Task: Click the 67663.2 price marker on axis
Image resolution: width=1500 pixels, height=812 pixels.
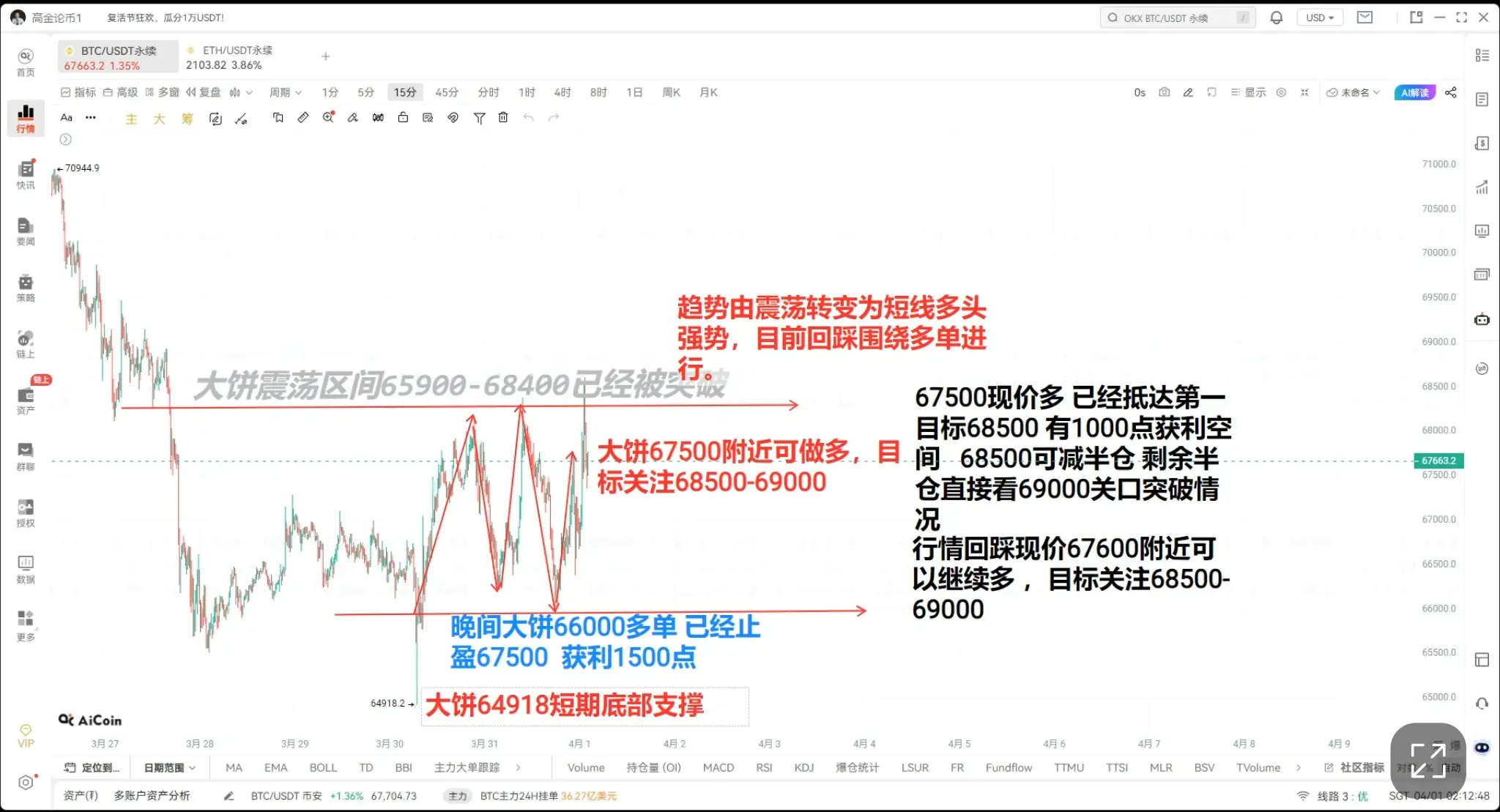Action: pyautogui.click(x=1438, y=461)
